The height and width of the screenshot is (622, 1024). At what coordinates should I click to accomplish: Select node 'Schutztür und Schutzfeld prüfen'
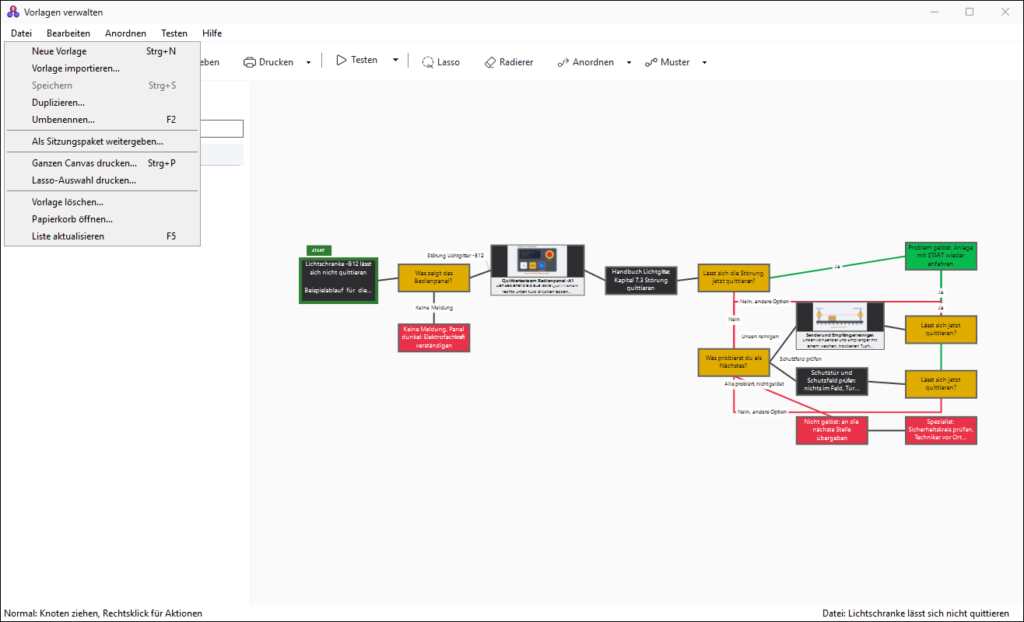(x=831, y=381)
